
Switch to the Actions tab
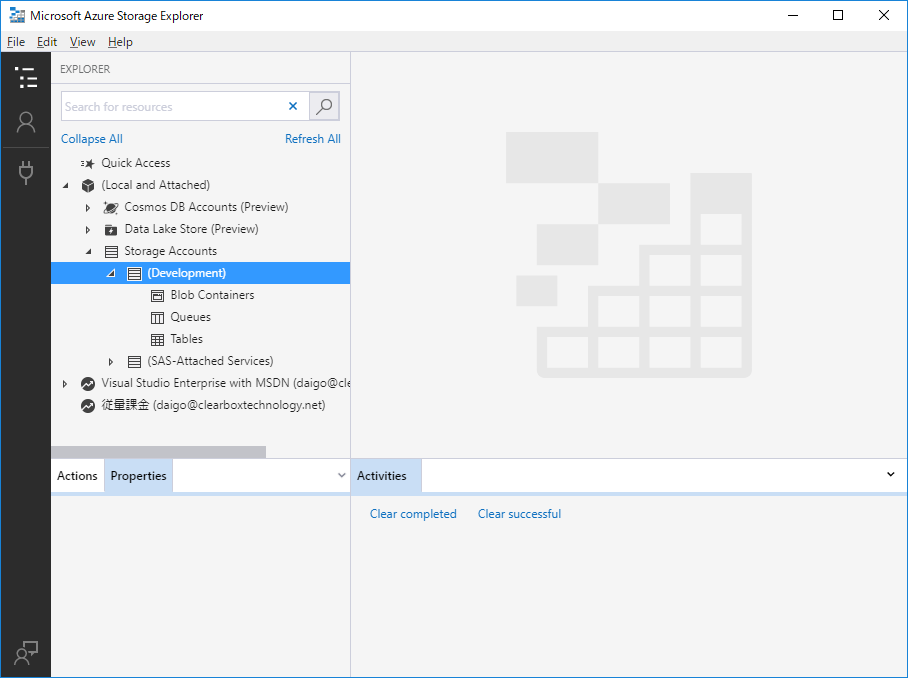tap(77, 475)
